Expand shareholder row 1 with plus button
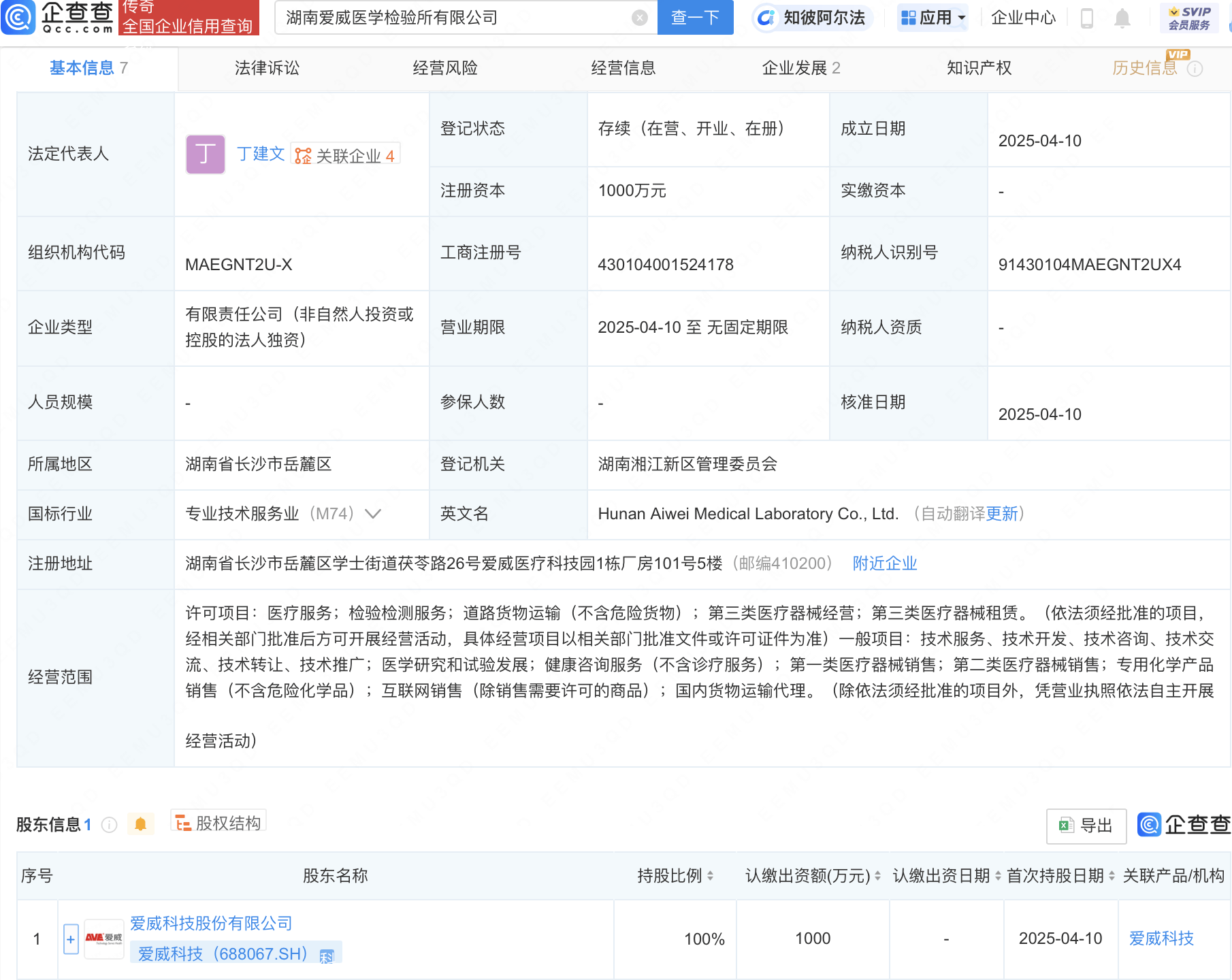The width and height of the screenshot is (1232, 980). pos(71,939)
